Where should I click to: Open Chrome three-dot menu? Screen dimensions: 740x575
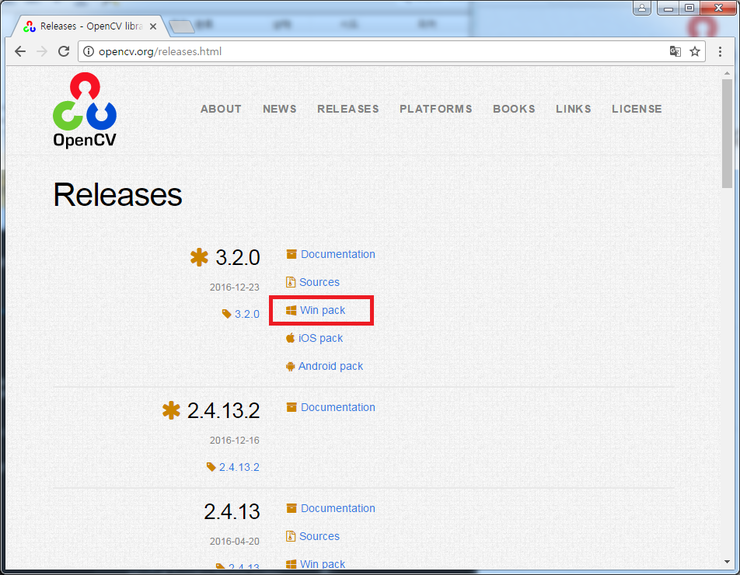click(x=720, y=51)
